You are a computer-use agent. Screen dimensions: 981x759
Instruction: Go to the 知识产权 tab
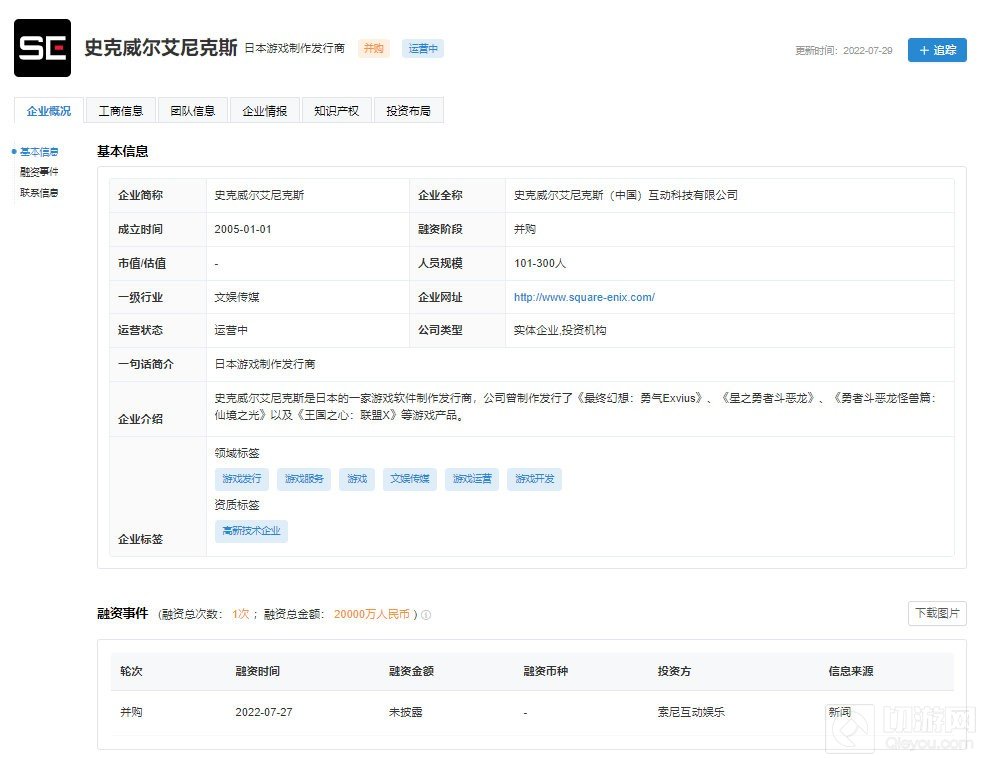336,111
